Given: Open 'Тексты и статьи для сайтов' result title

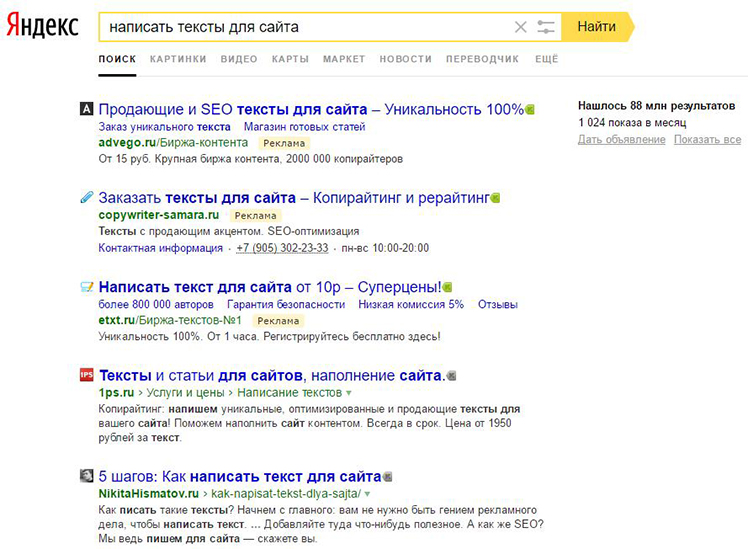Looking at the screenshot, I should pos(272,375).
